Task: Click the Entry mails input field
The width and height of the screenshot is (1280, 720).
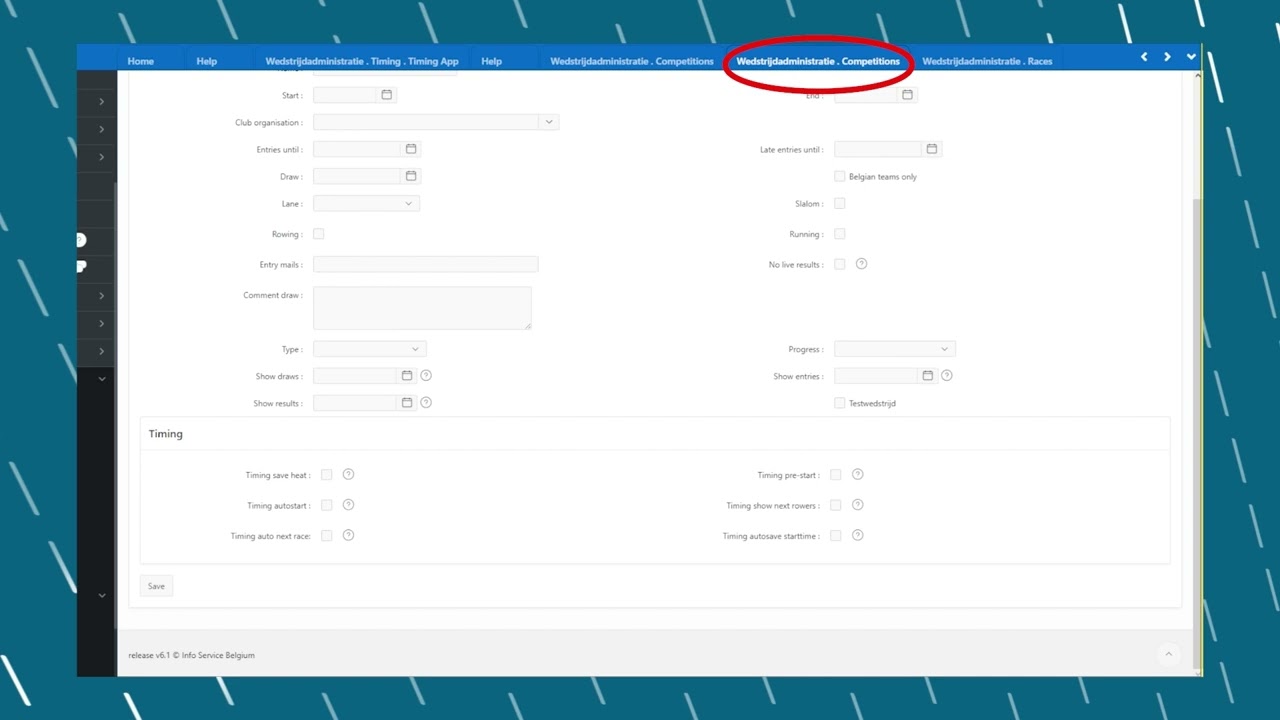Action: coord(425,264)
